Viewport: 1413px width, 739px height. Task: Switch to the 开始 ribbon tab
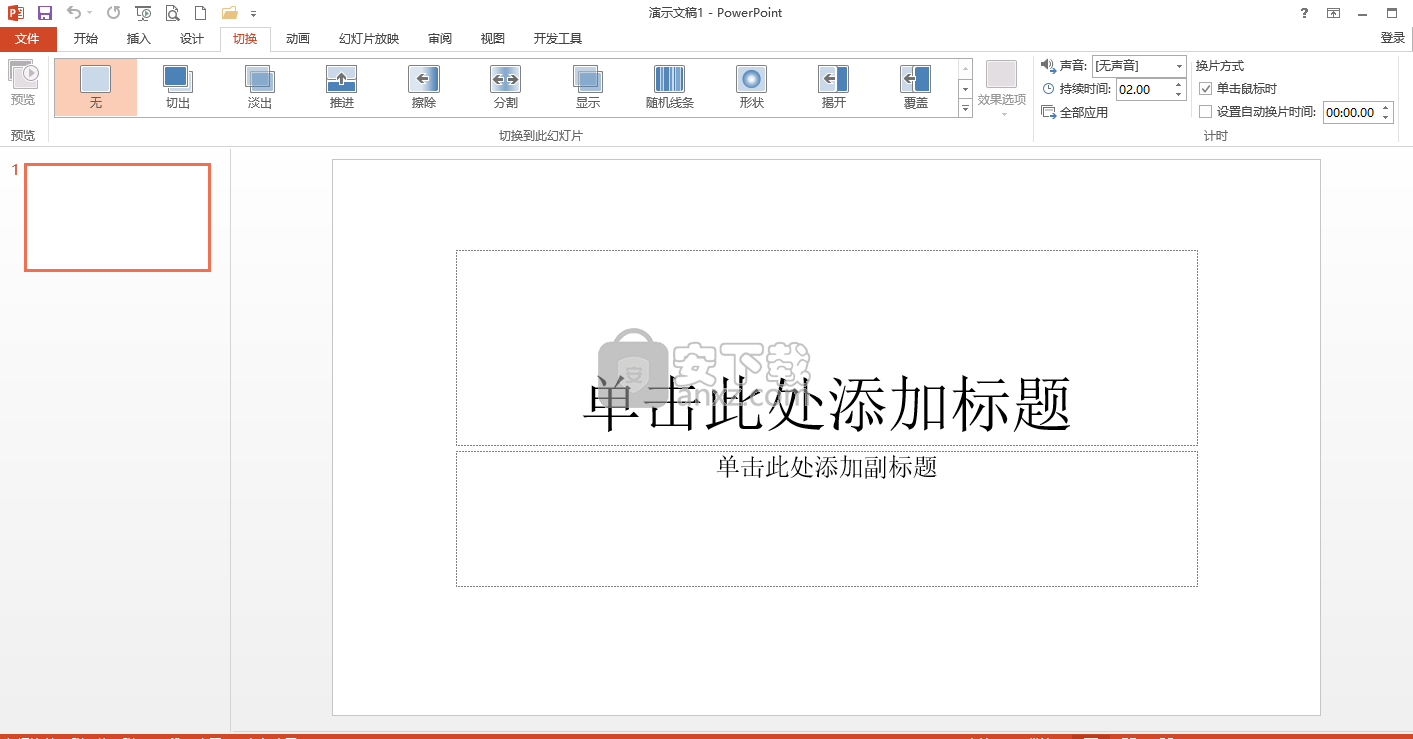86,39
